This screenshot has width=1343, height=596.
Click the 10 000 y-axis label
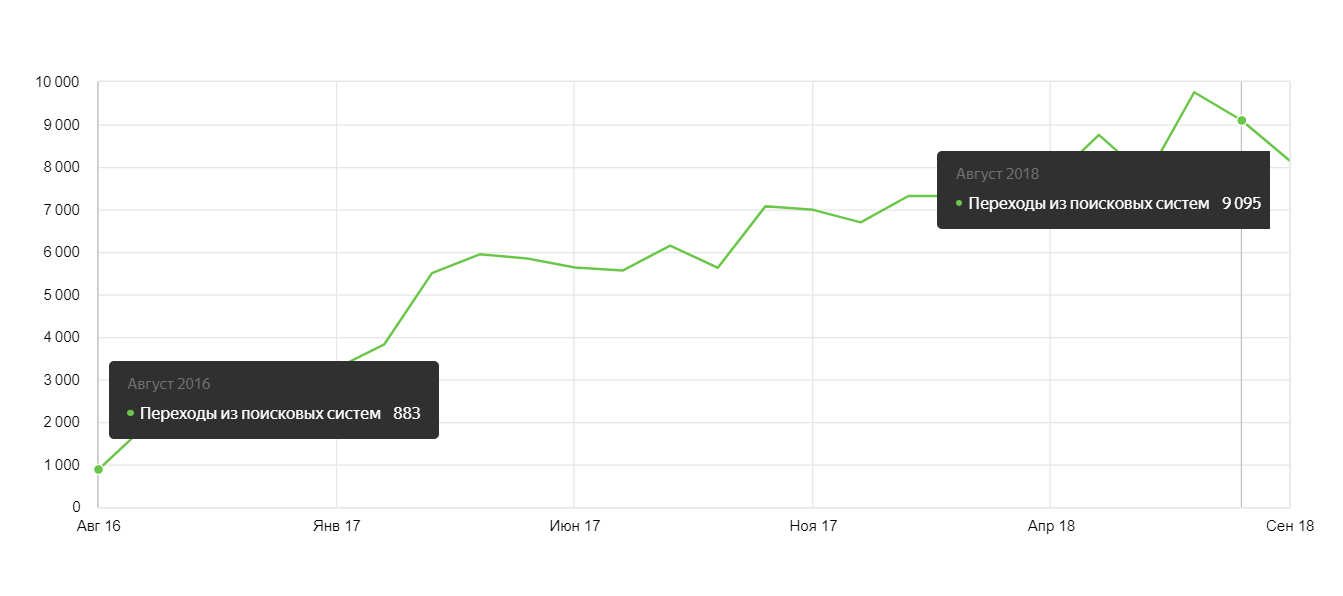tap(56, 82)
